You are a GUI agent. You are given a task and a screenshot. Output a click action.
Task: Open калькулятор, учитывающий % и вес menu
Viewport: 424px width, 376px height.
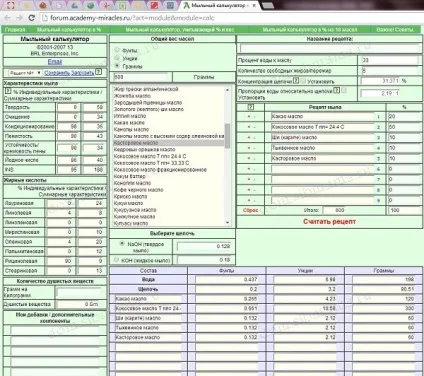coord(180,30)
